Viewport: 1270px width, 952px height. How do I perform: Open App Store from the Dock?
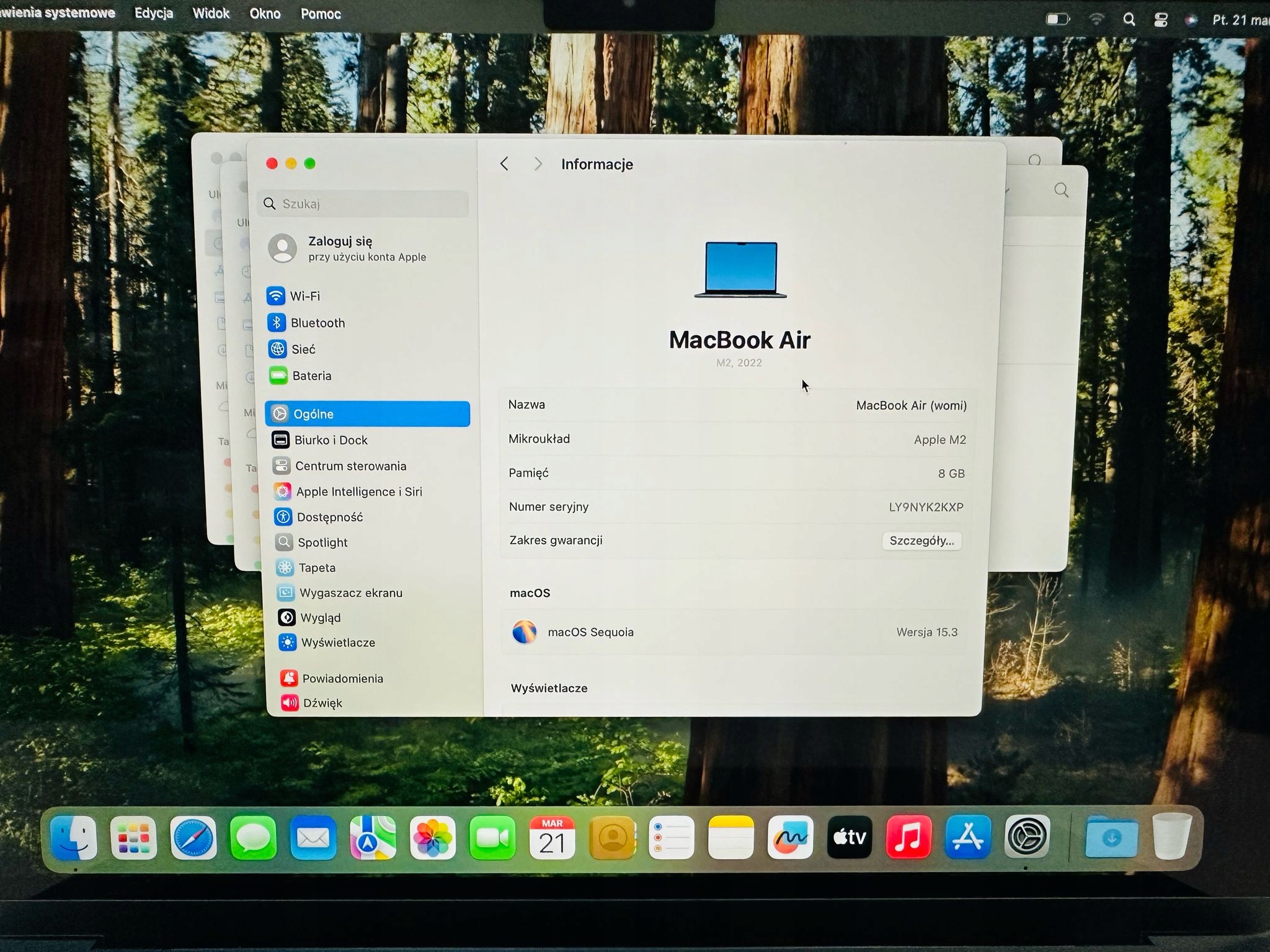(968, 837)
